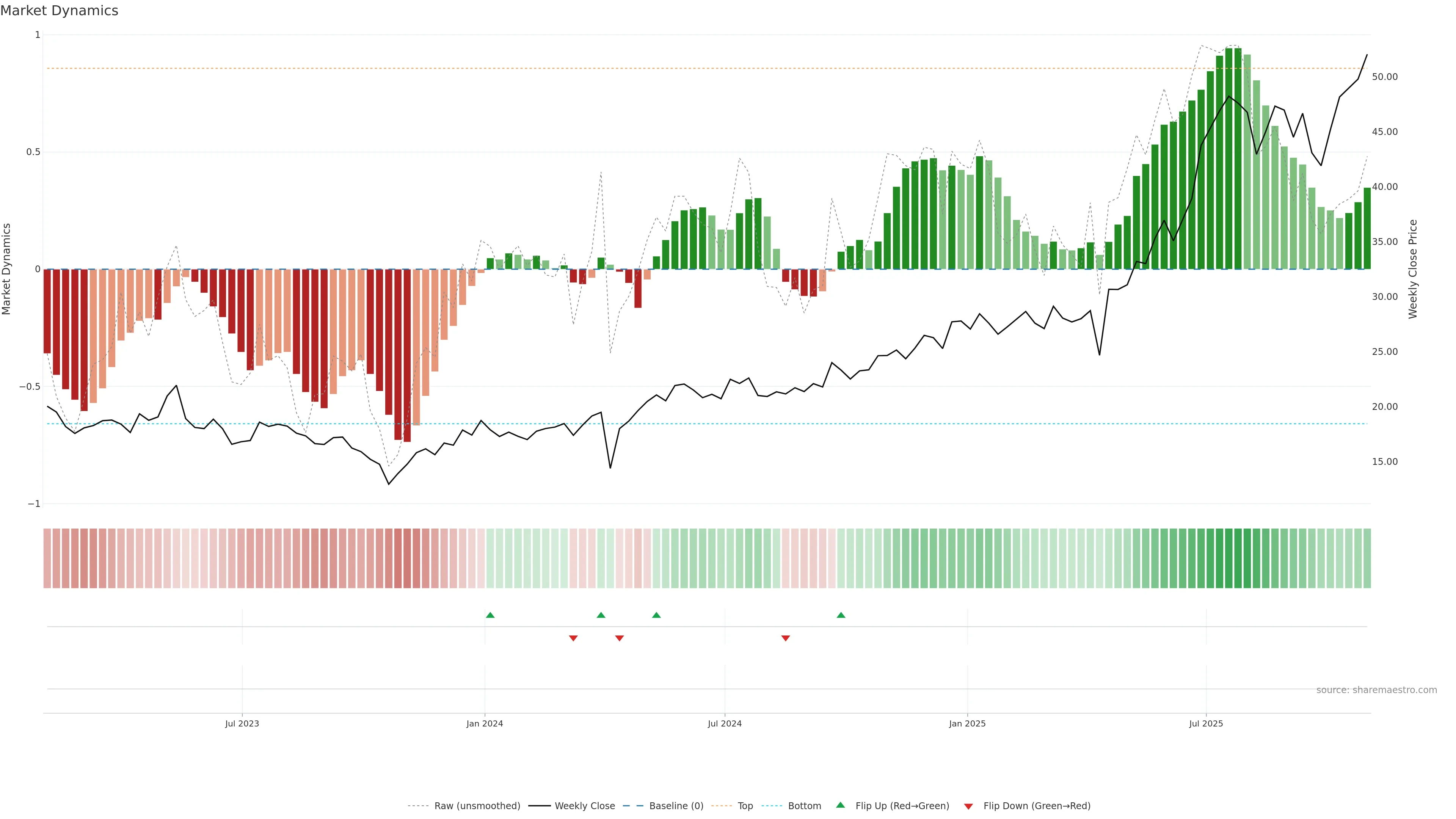The width and height of the screenshot is (1456, 819).
Task: Toggle the Top threshold legend entry
Action: 745,806
